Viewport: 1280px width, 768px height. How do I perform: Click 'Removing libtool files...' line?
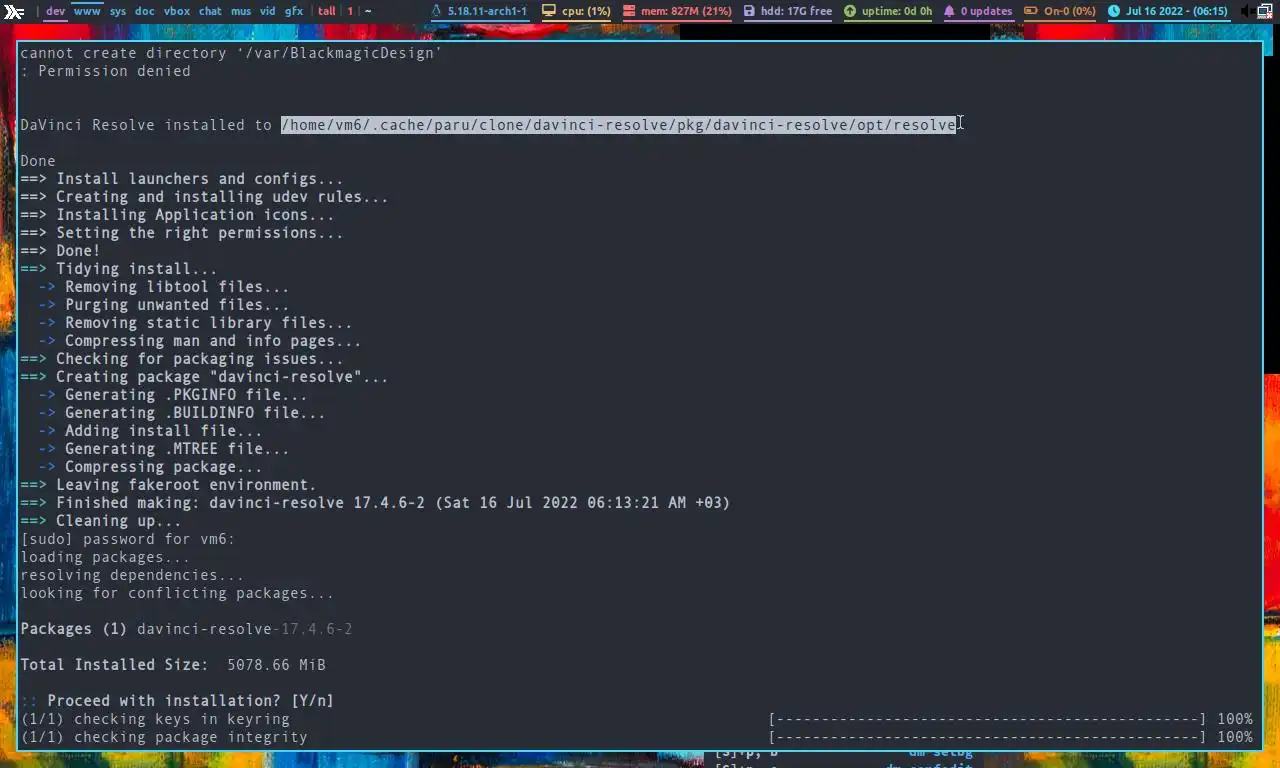click(x=164, y=287)
